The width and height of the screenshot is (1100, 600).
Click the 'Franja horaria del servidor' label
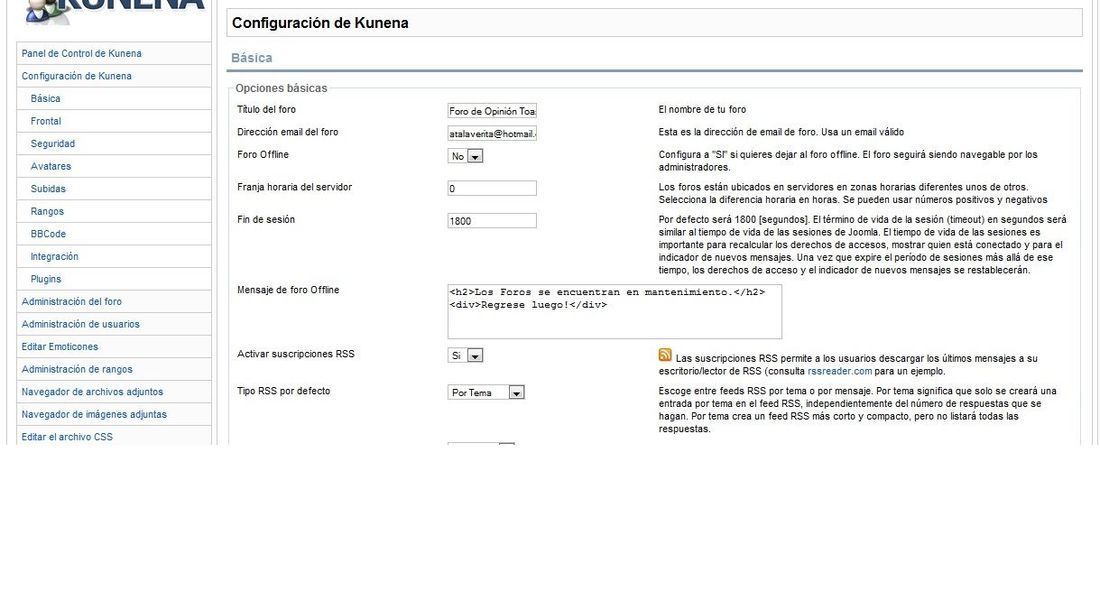295,187
